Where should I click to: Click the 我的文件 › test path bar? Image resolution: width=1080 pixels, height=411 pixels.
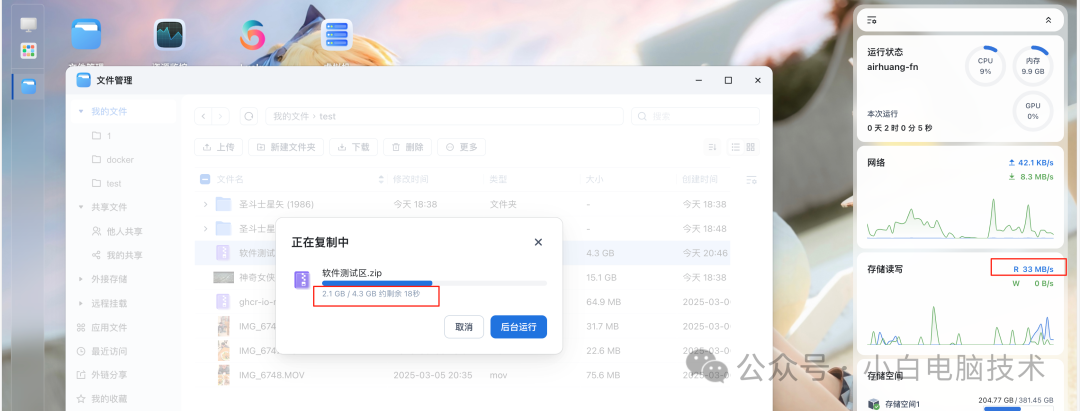444,116
